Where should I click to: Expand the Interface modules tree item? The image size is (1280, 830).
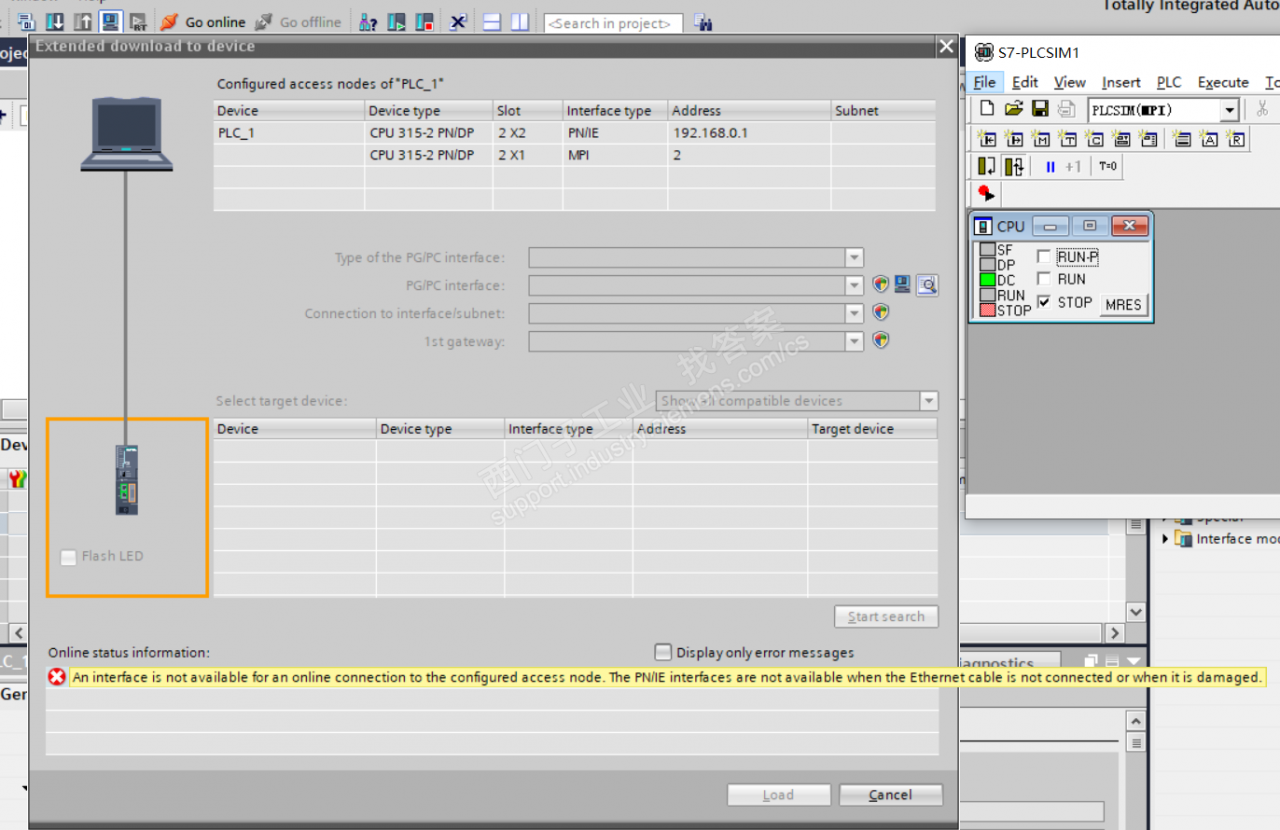point(1165,539)
